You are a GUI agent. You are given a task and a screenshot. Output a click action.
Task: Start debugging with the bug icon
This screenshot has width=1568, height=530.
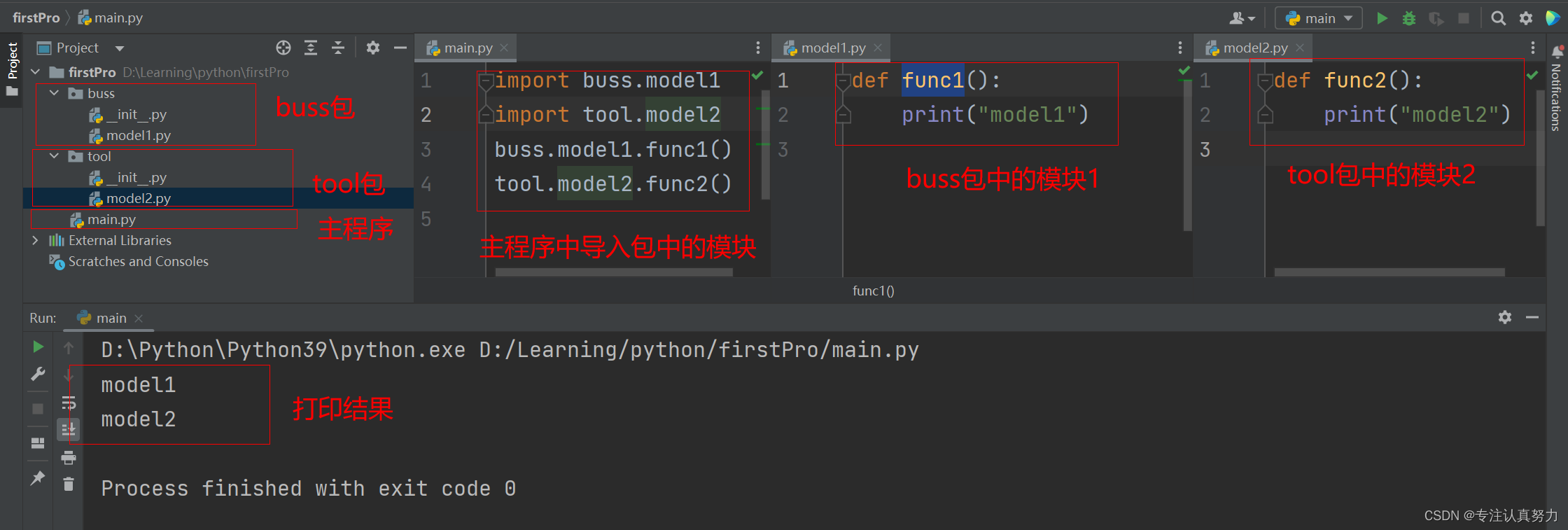pyautogui.click(x=1409, y=18)
